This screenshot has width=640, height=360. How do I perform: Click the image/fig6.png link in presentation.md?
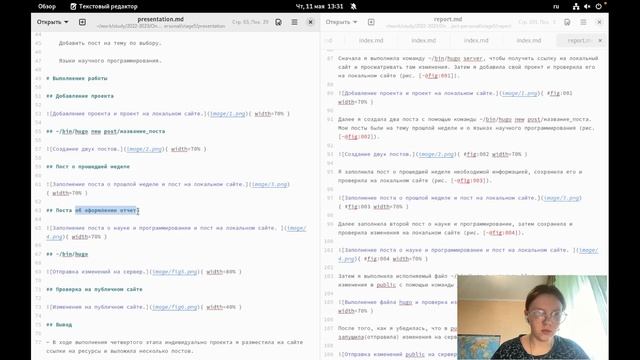tap(175, 307)
